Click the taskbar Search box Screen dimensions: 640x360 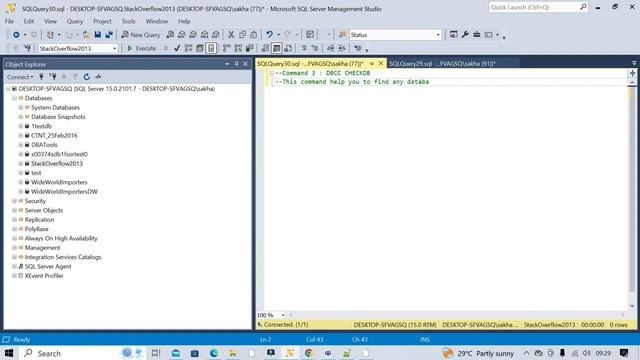click(x=81, y=353)
